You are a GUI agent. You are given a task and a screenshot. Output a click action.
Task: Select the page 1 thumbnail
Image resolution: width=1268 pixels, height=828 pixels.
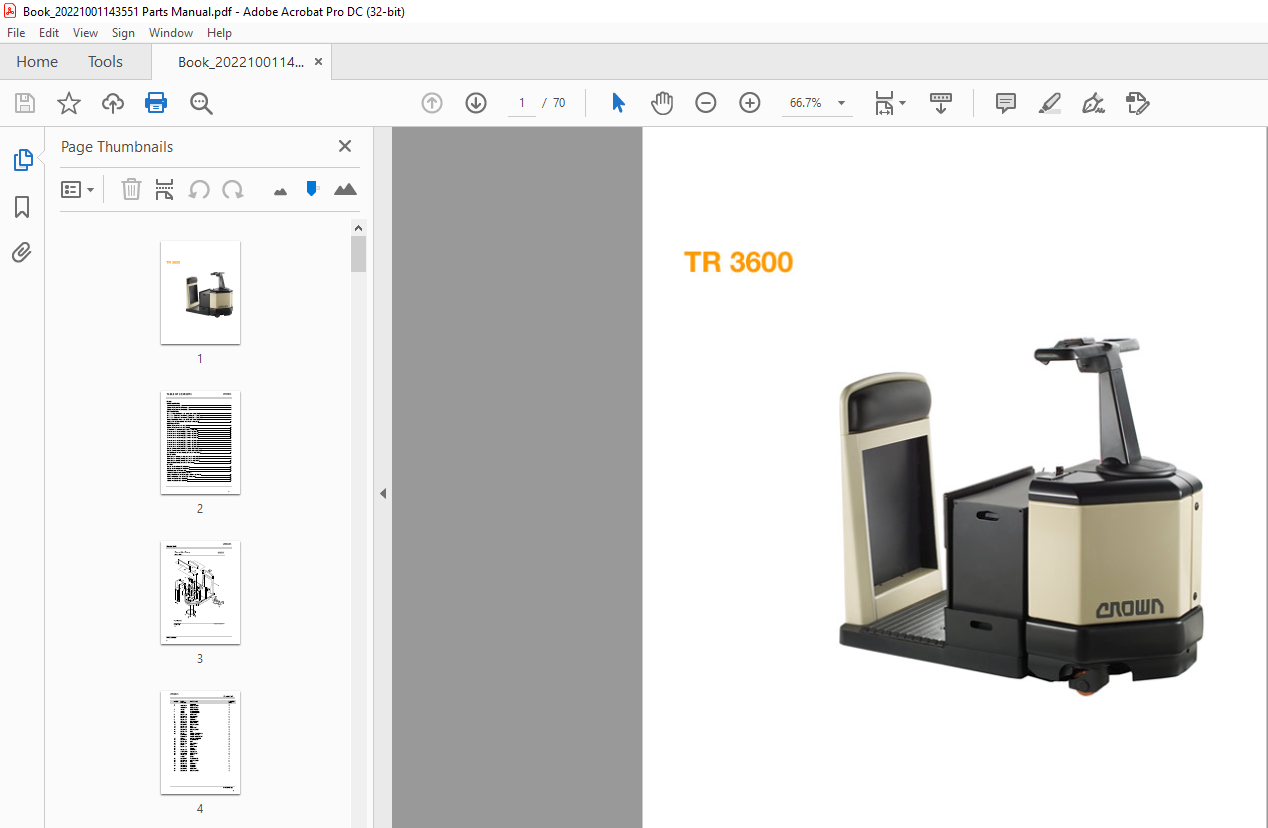pyautogui.click(x=200, y=292)
